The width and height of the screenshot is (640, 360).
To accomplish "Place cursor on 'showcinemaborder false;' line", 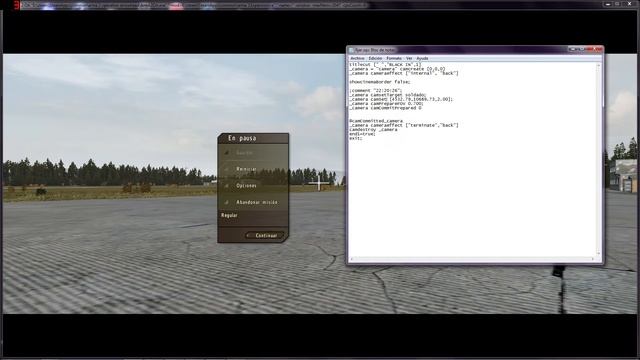I will click(x=380, y=82).
